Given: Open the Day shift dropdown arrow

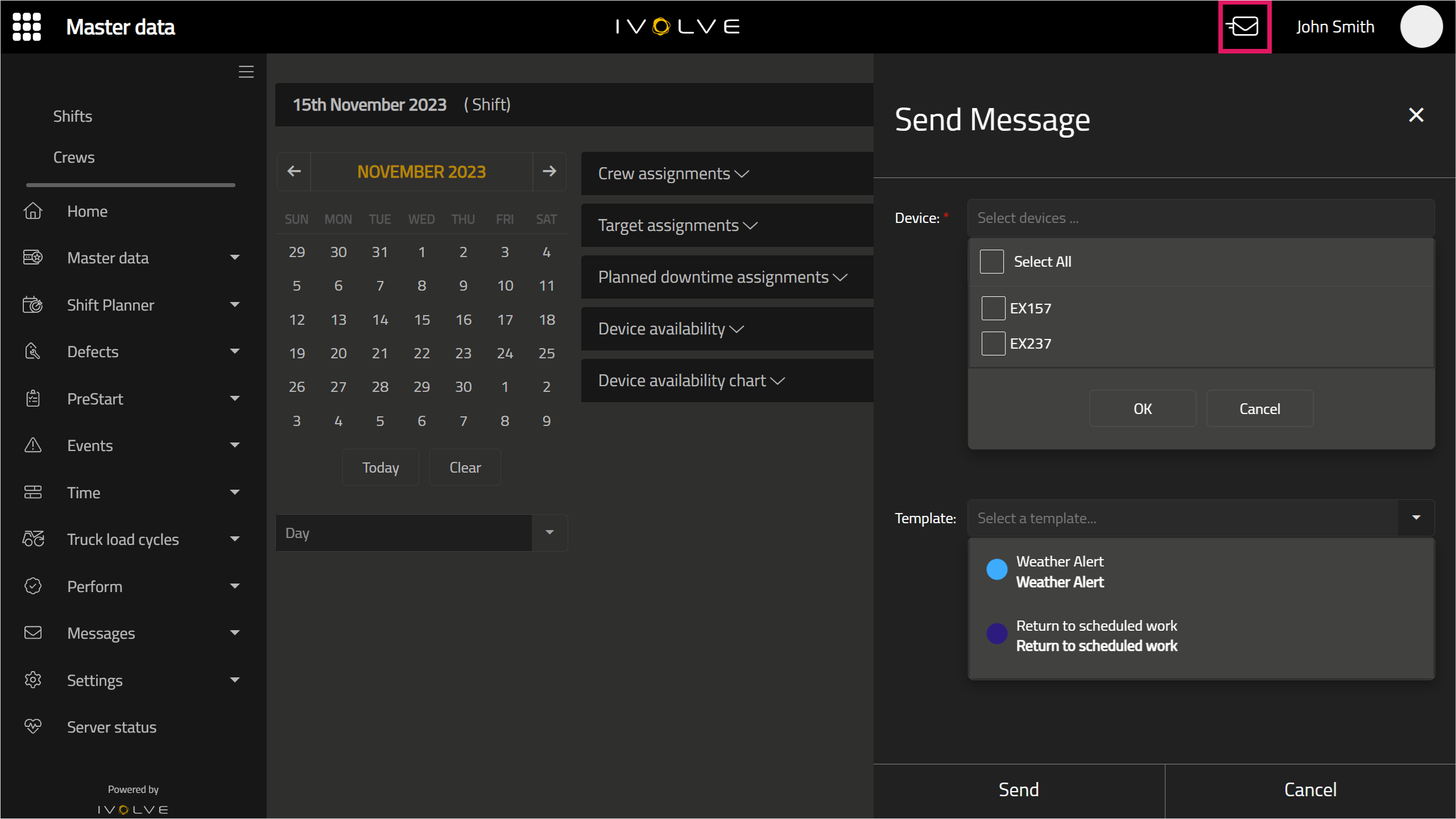Looking at the screenshot, I should pyautogui.click(x=549, y=533).
